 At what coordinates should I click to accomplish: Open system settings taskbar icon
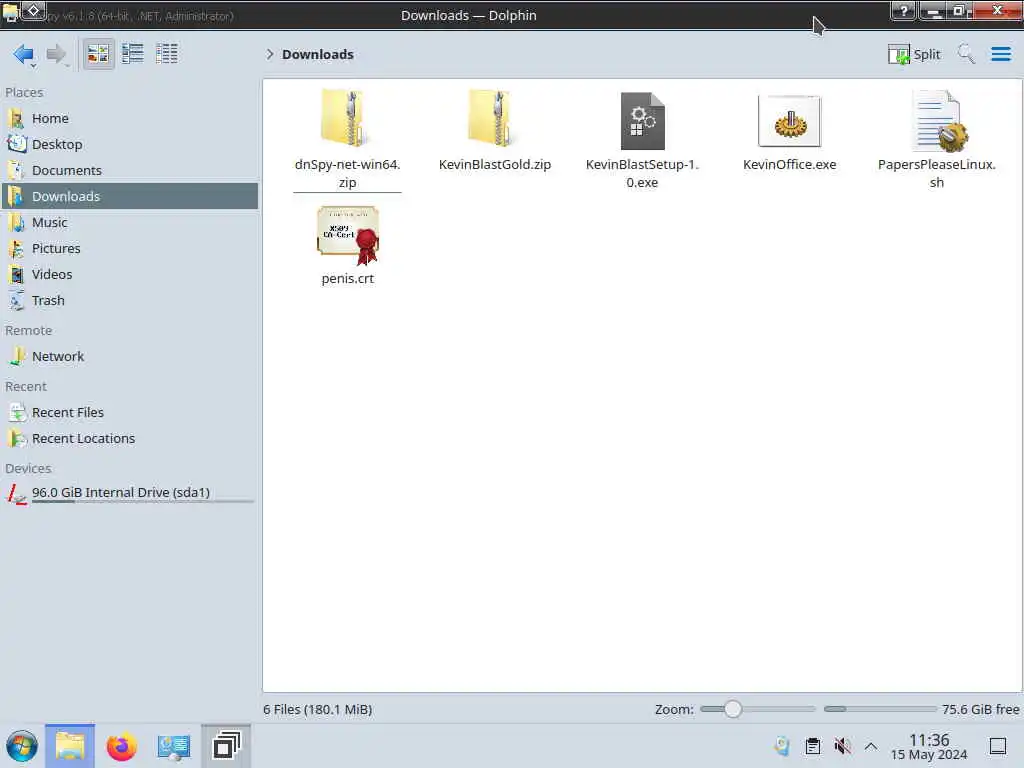[173, 746]
